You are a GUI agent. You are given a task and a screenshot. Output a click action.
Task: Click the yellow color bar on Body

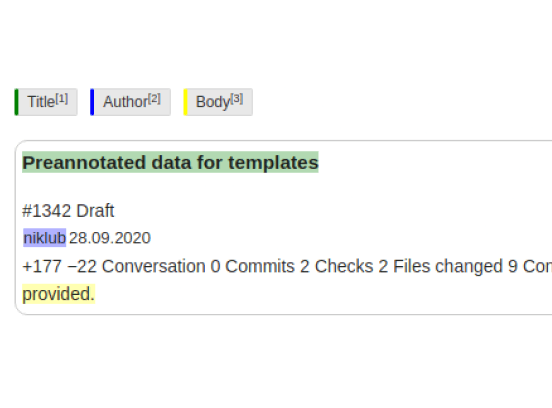186,102
